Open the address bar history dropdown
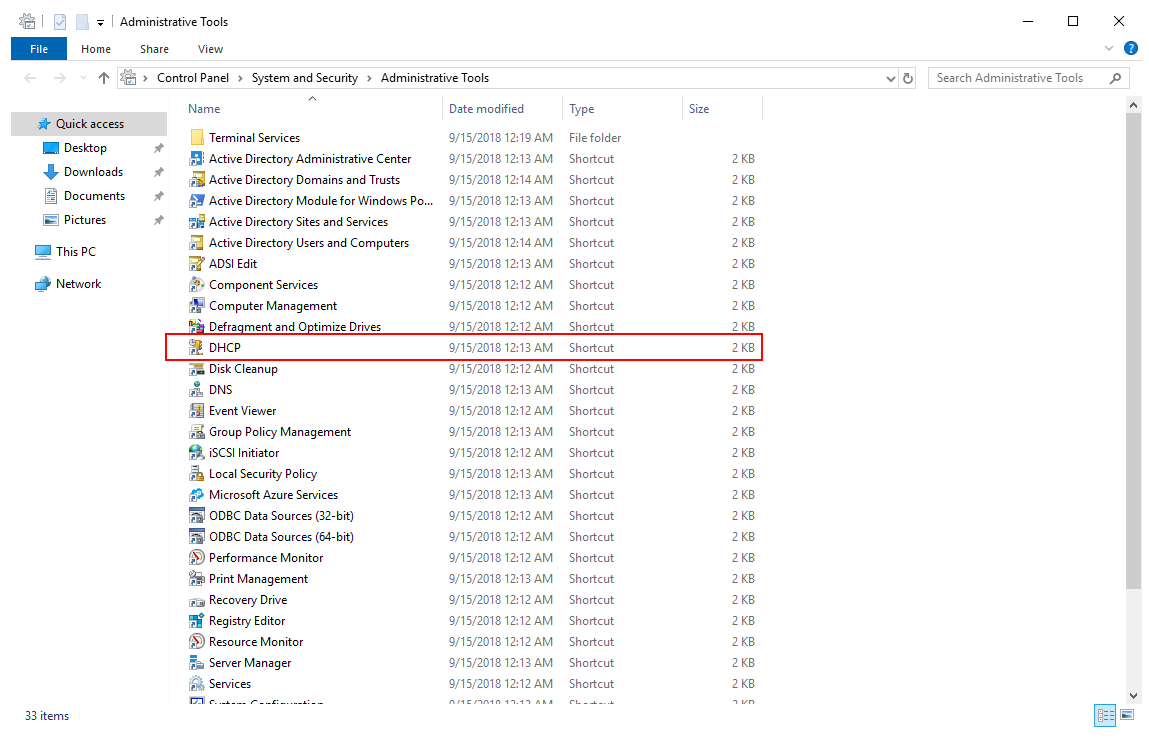This screenshot has width=1149, height=741. click(890, 78)
